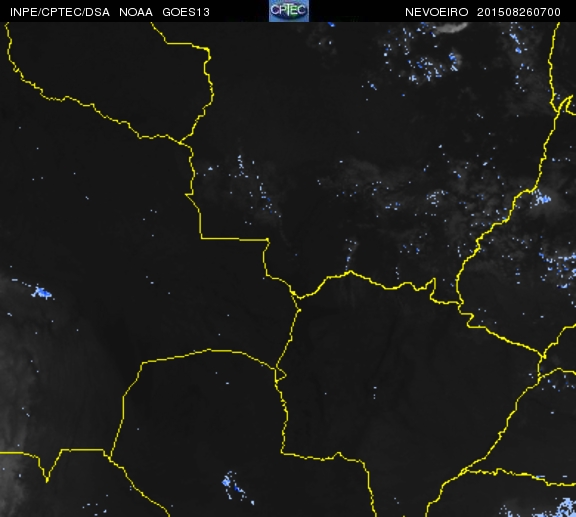Screen dimensions: 576x517
Task: Click the border junction closing the upper-left region
Action: tap(181, 142)
